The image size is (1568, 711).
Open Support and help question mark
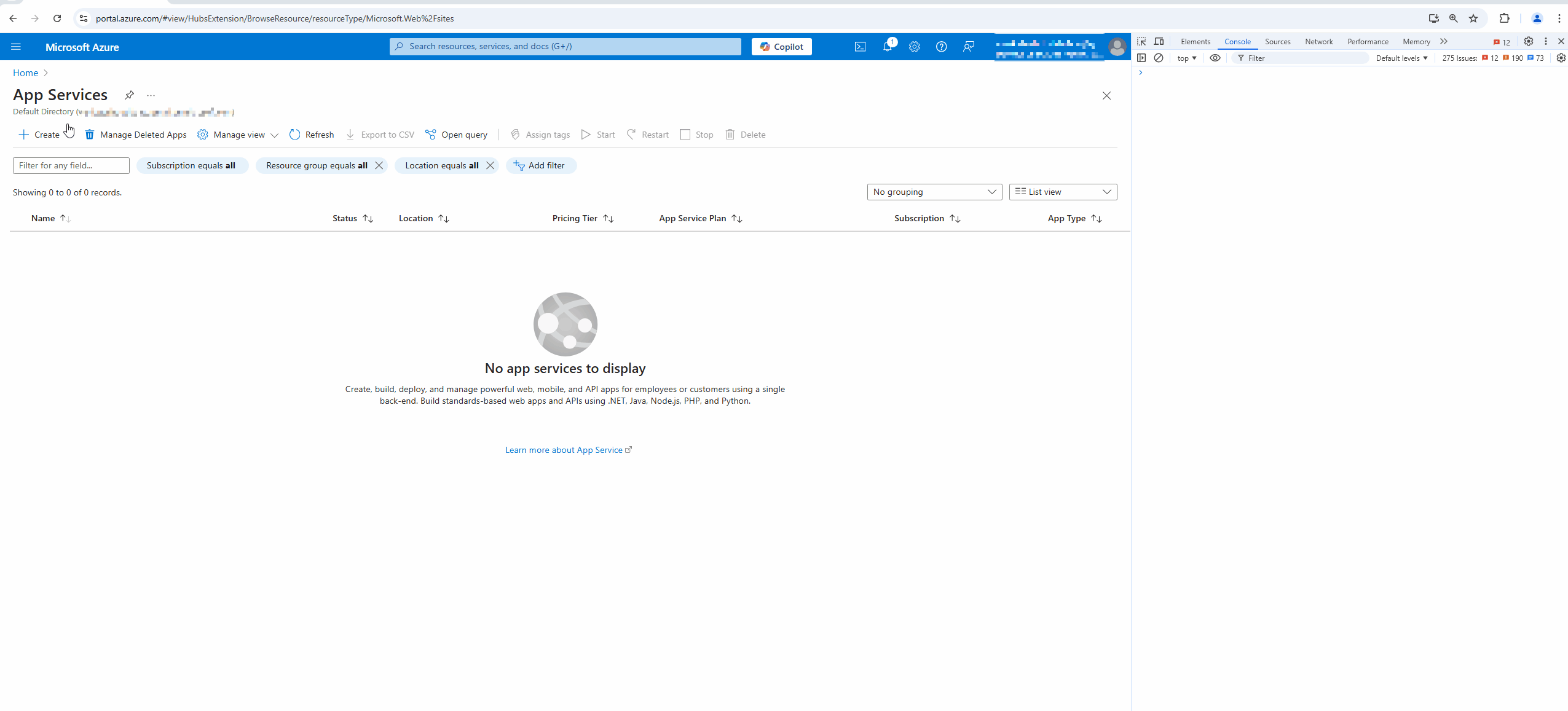(x=941, y=47)
